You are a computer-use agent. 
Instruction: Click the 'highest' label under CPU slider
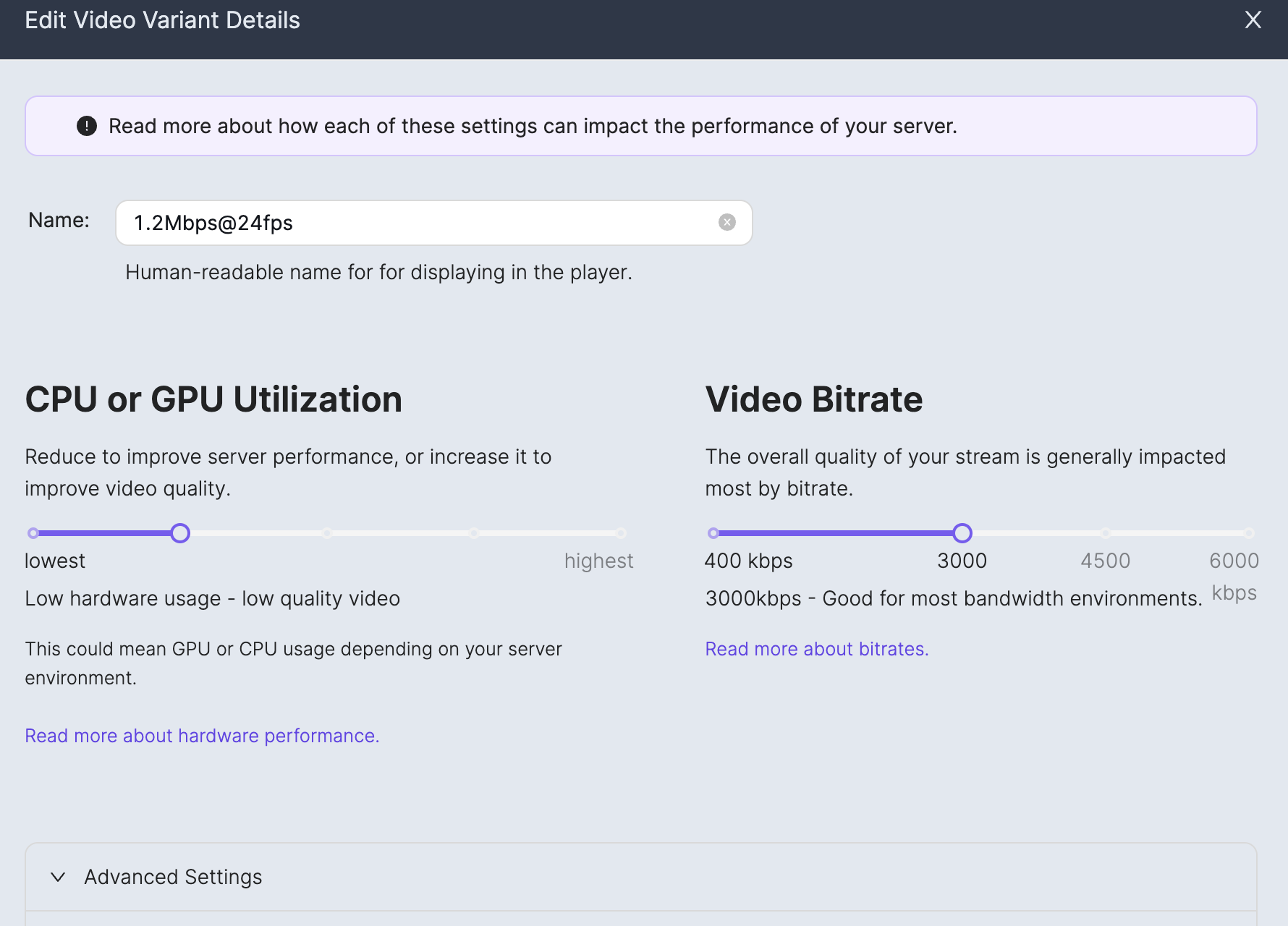tap(598, 561)
